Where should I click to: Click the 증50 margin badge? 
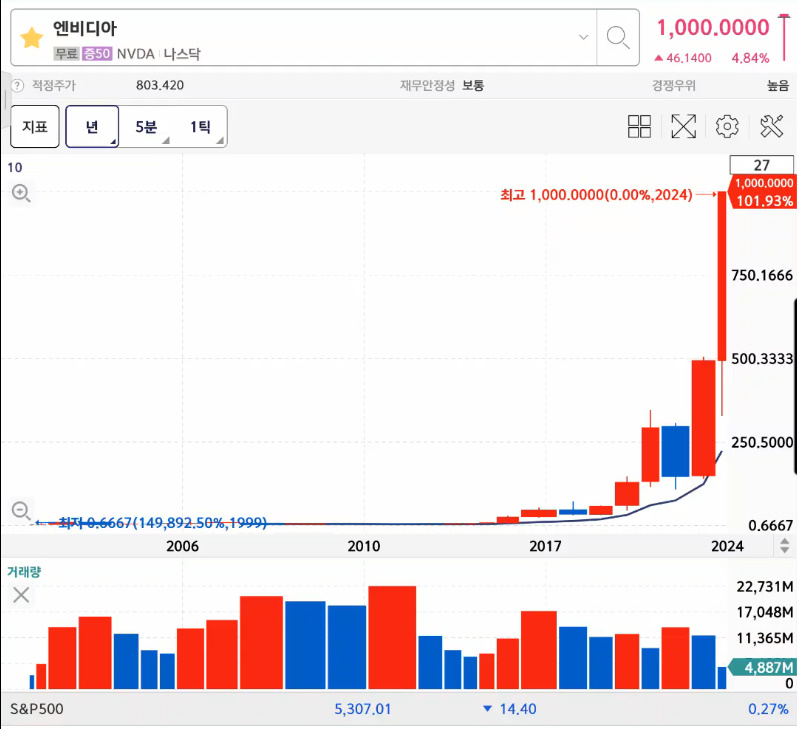coord(97,53)
